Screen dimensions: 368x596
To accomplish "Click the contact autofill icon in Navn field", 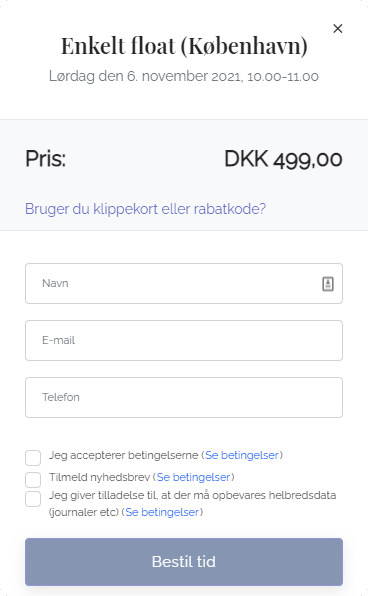I will pyautogui.click(x=328, y=284).
